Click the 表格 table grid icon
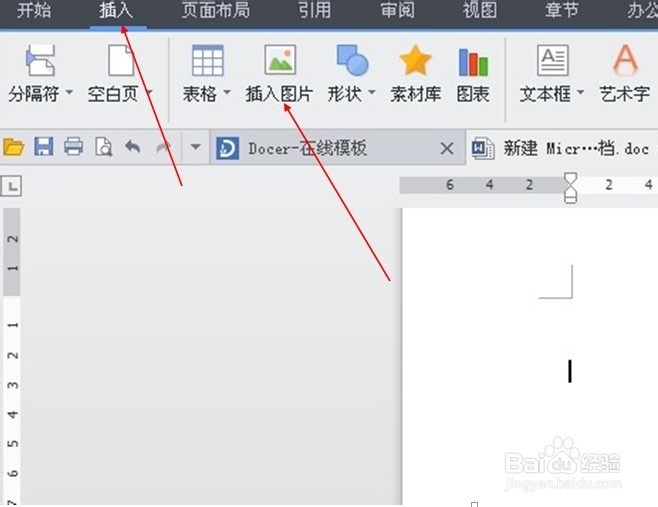The image size is (658, 507). tap(207, 60)
